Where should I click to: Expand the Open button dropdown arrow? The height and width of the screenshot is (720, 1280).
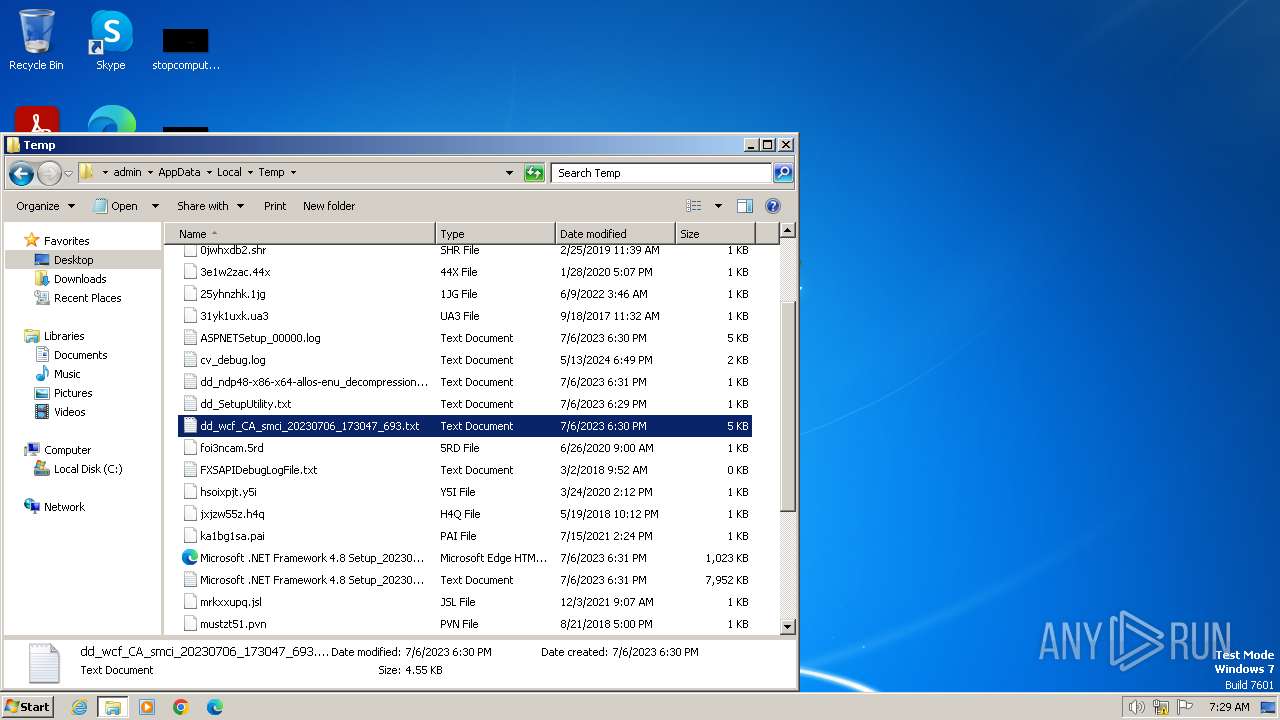tap(155, 206)
